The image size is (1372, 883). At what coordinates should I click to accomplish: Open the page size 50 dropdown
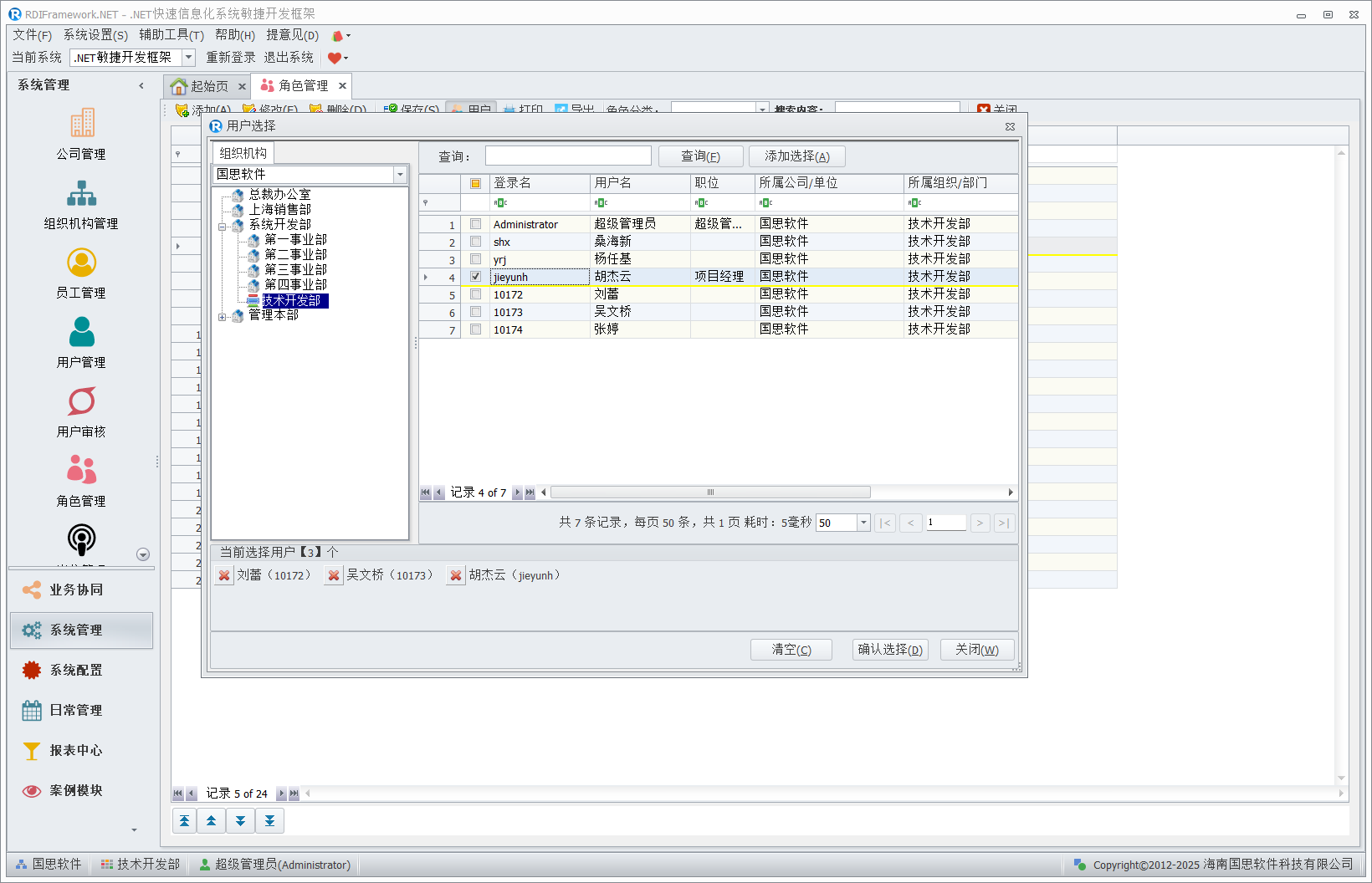(863, 523)
